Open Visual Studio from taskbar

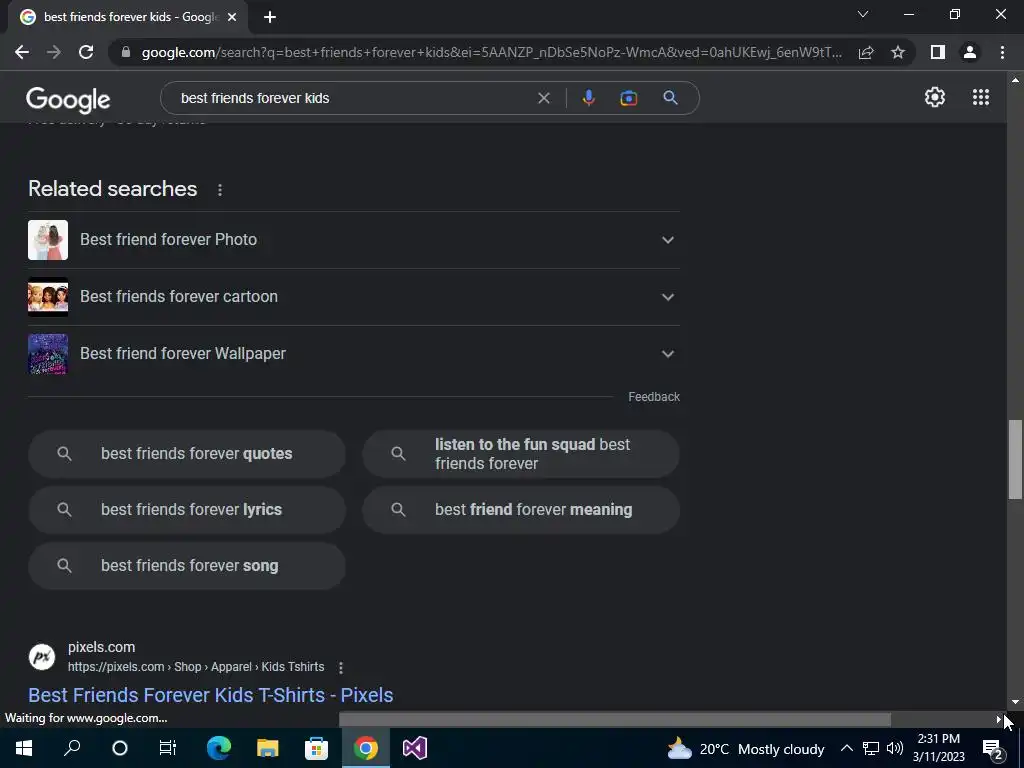[414, 748]
